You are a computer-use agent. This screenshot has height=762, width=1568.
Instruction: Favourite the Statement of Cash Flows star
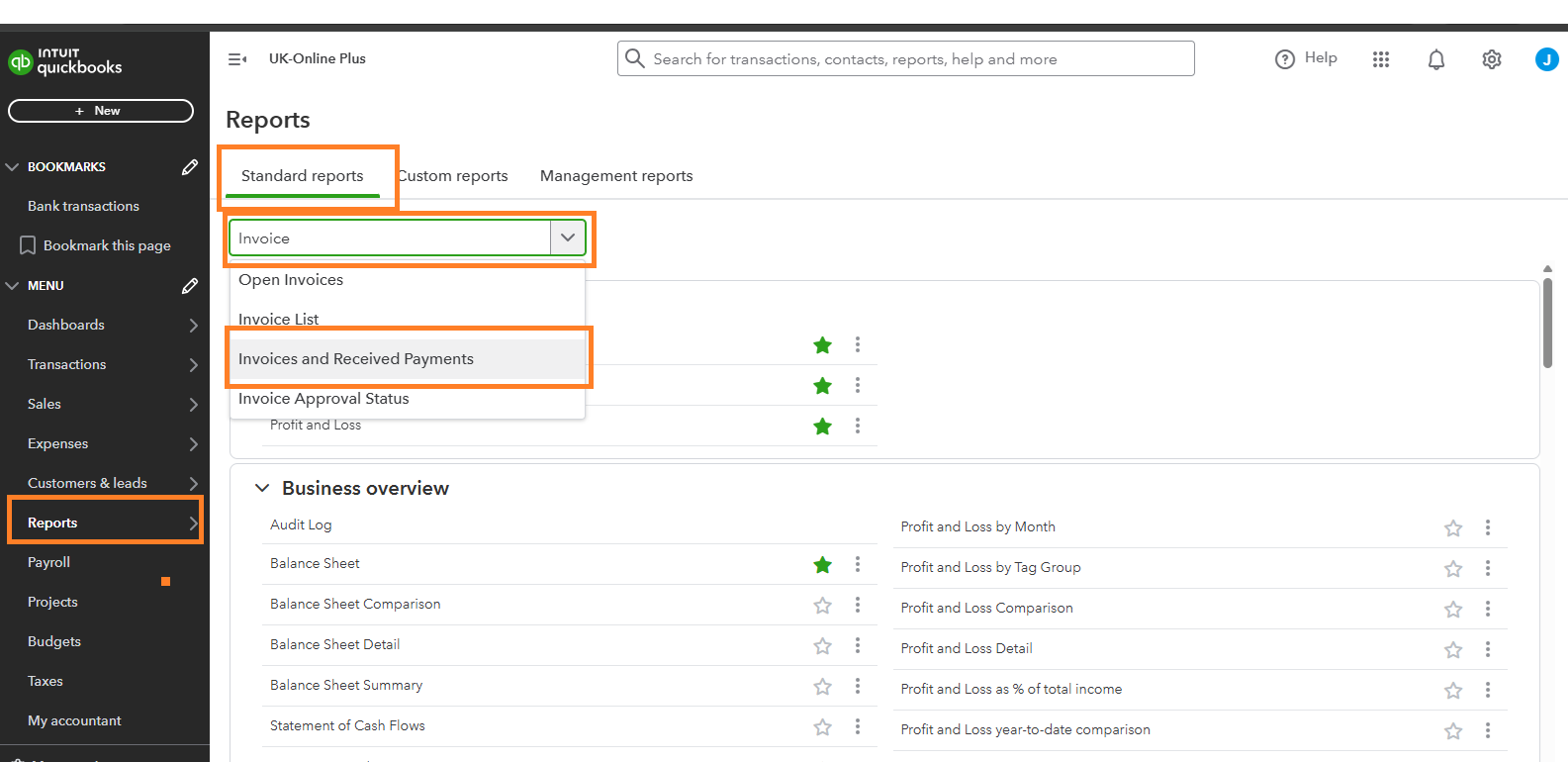click(x=822, y=726)
